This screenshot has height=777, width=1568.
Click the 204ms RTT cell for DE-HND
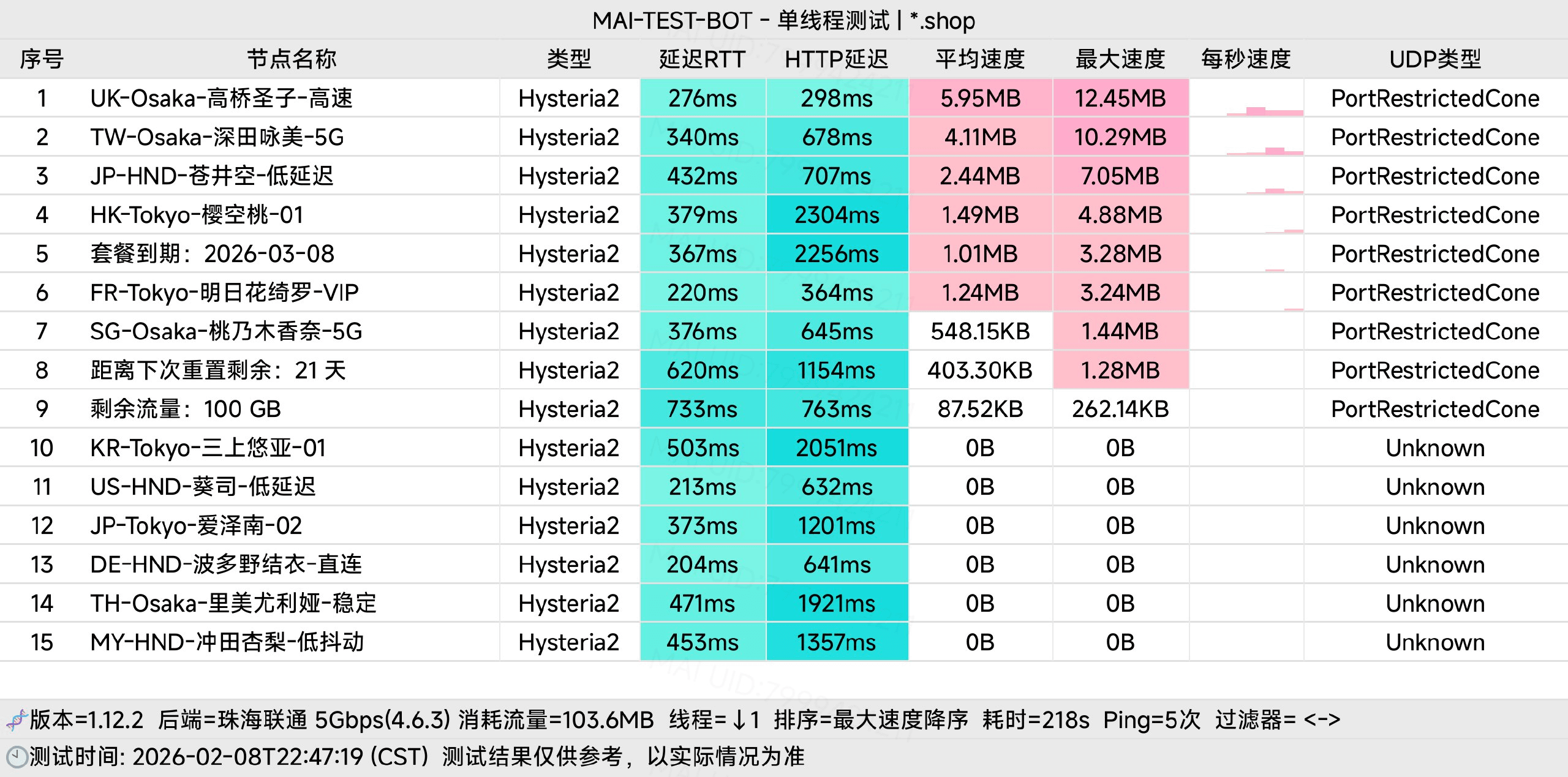(x=702, y=565)
